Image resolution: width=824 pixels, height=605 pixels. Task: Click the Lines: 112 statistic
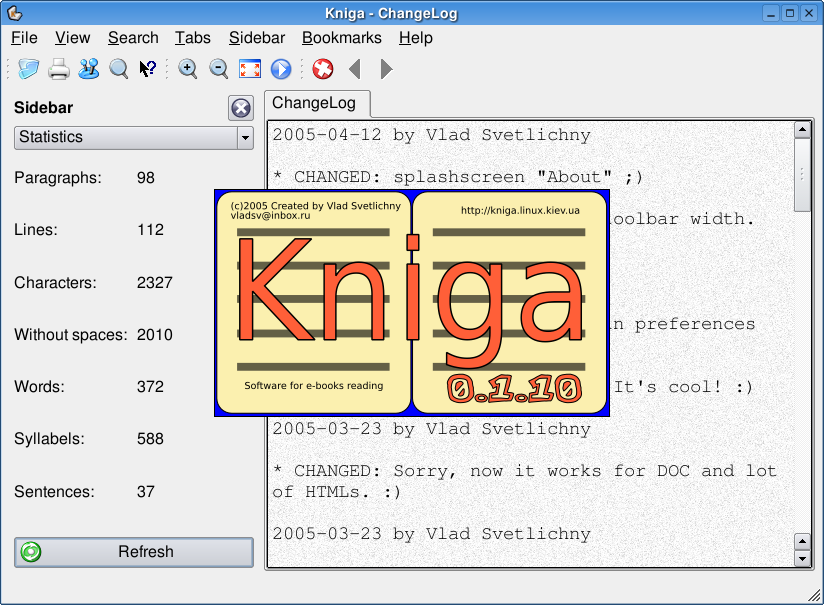pos(89,230)
